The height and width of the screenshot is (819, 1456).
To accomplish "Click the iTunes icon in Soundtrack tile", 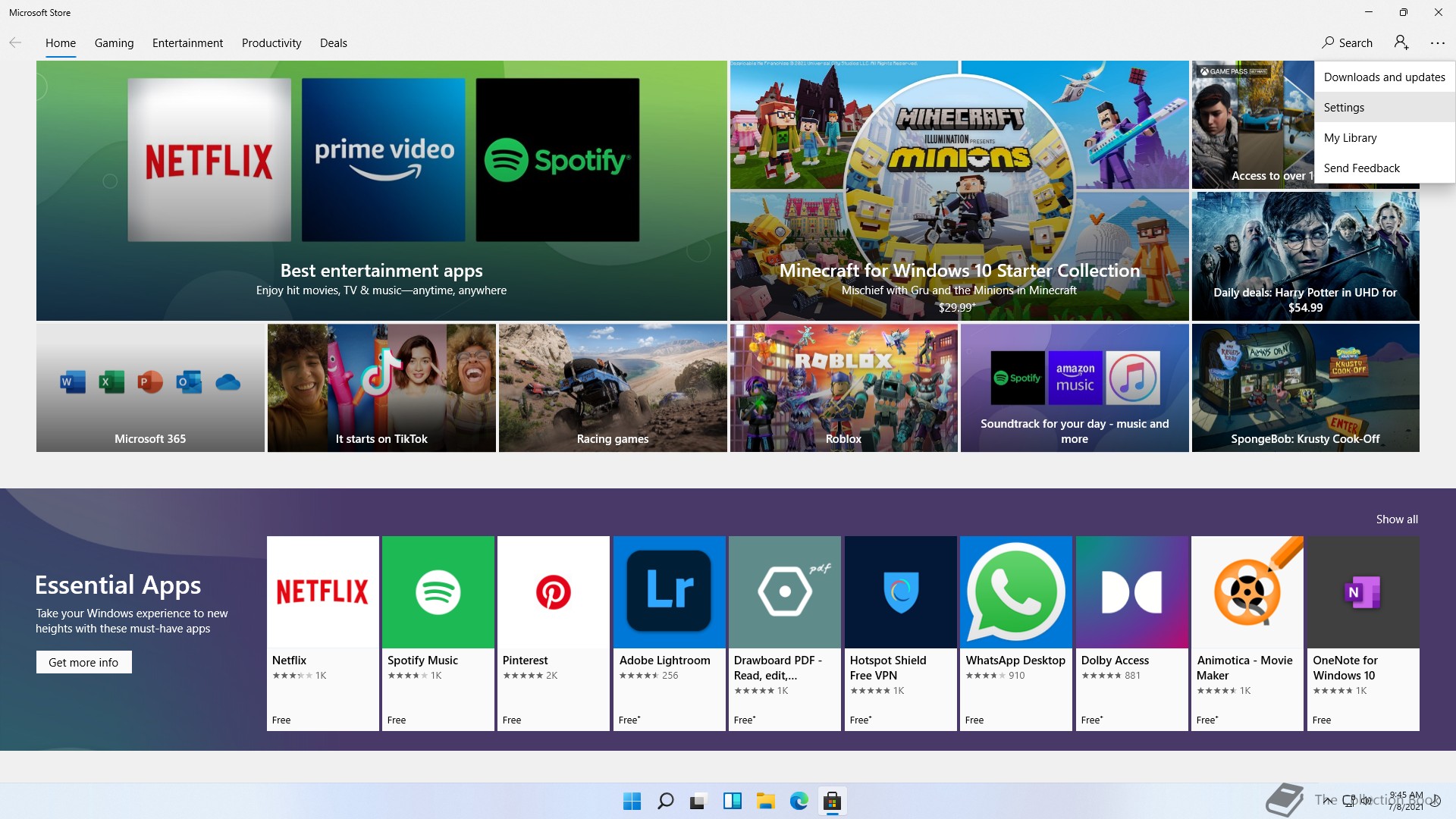I will pos(1133,378).
